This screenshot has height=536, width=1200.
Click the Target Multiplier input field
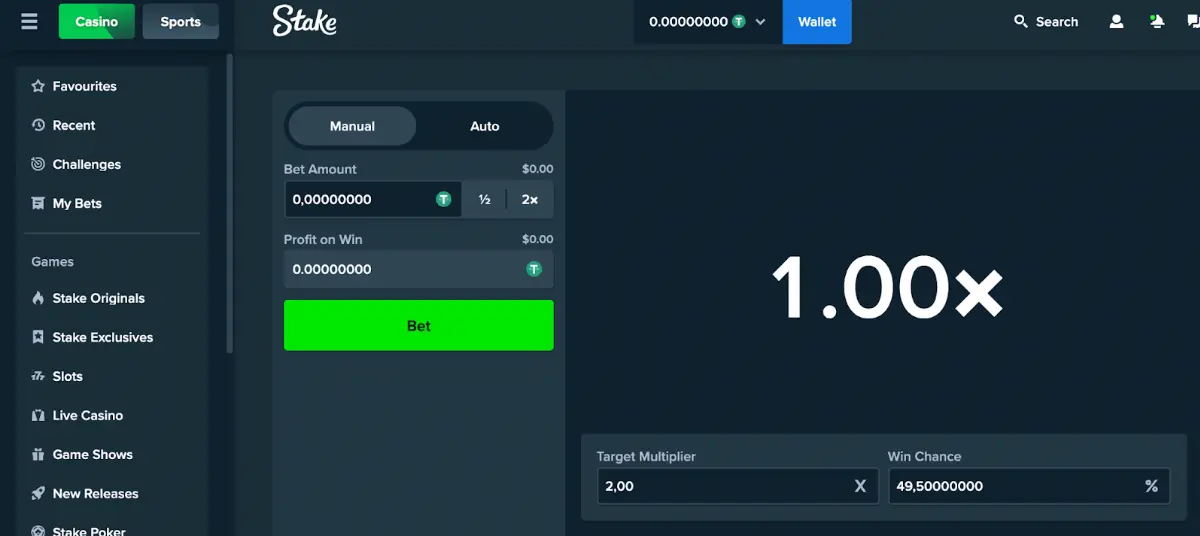[720, 486]
